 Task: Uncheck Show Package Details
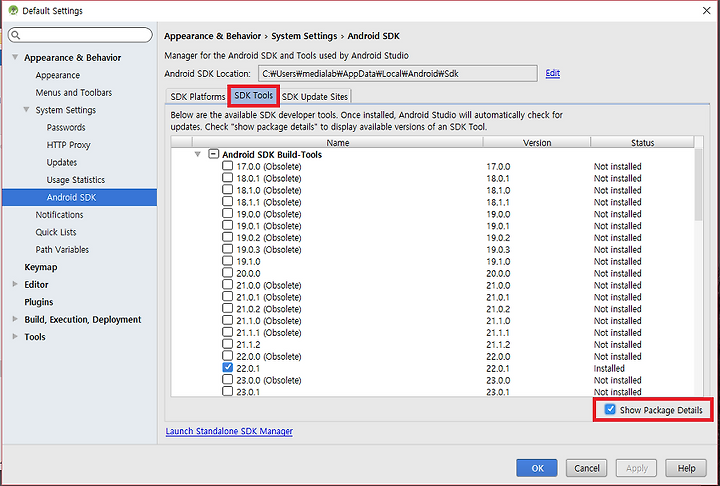pyautogui.click(x=610, y=409)
